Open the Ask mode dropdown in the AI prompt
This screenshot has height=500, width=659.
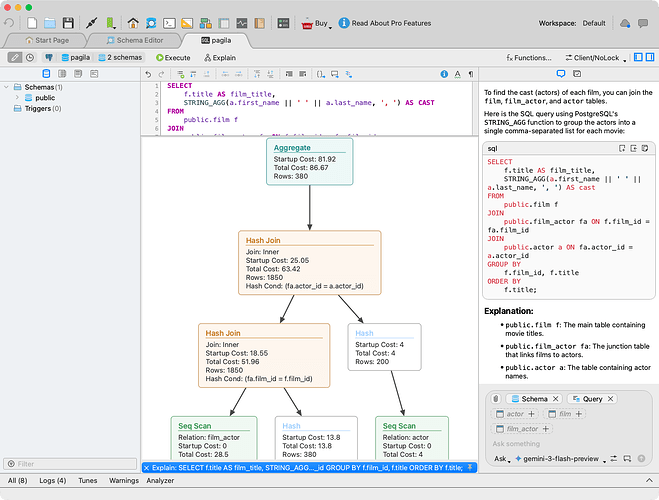coord(502,459)
